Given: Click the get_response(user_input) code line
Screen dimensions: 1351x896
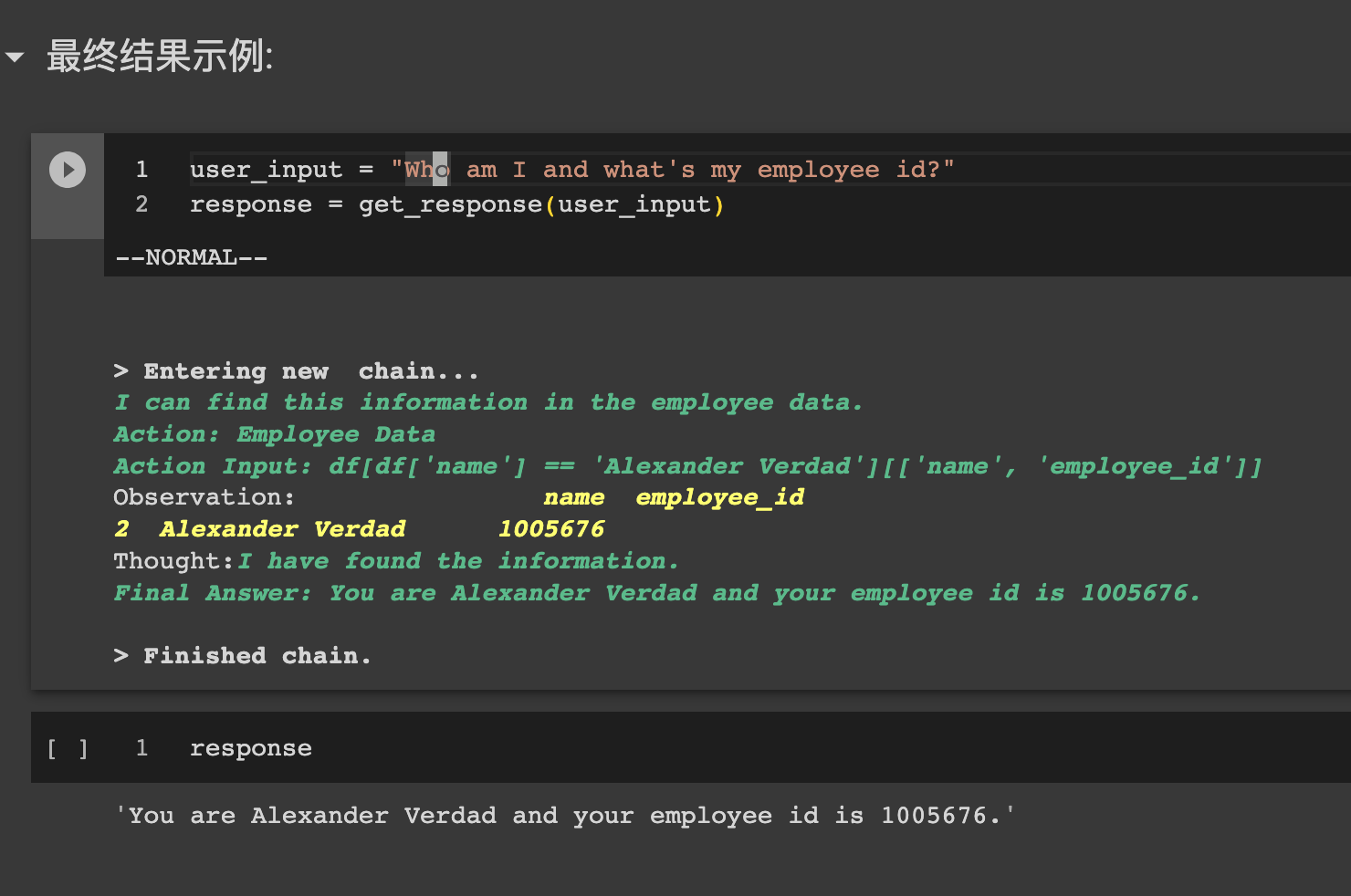Looking at the screenshot, I should [x=456, y=205].
